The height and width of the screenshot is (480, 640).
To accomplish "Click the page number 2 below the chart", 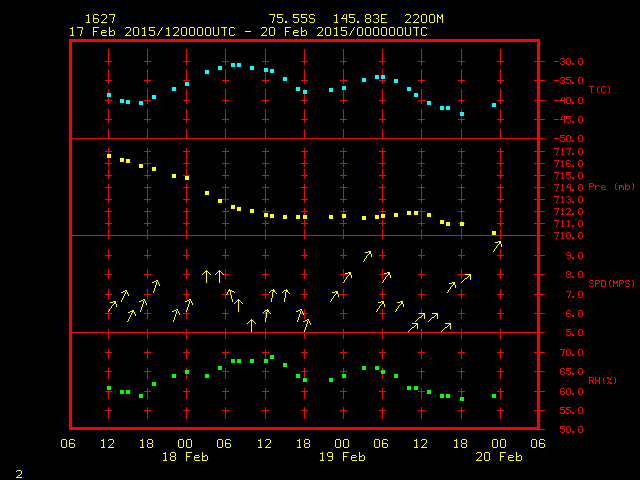I will (19, 474).
